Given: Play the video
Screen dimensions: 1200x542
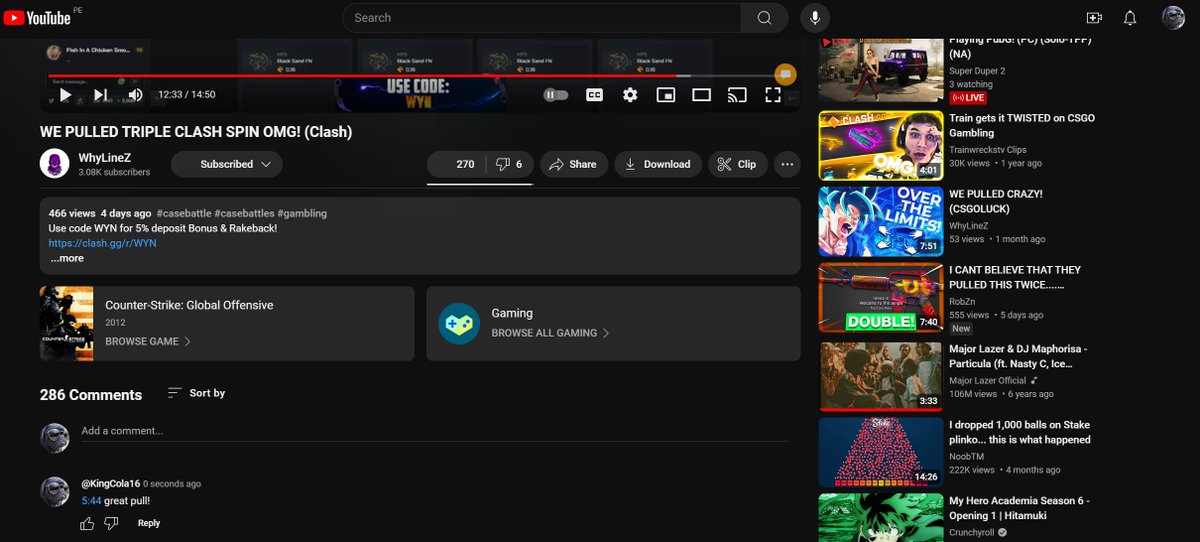Looking at the screenshot, I should 65,95.
